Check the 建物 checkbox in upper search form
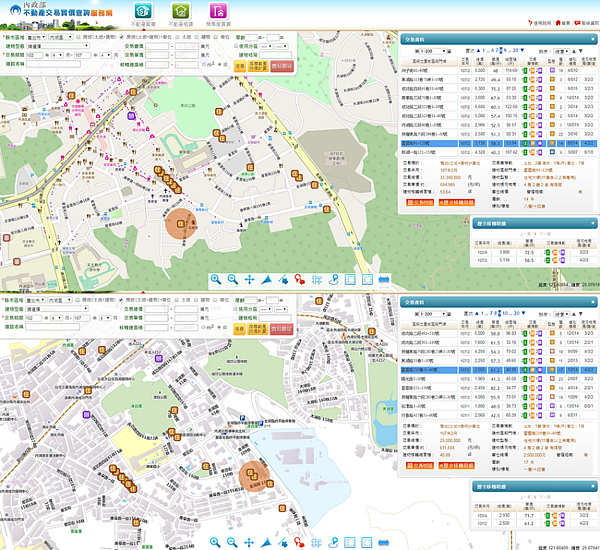The image size is (600, 550). pos(196,37)
